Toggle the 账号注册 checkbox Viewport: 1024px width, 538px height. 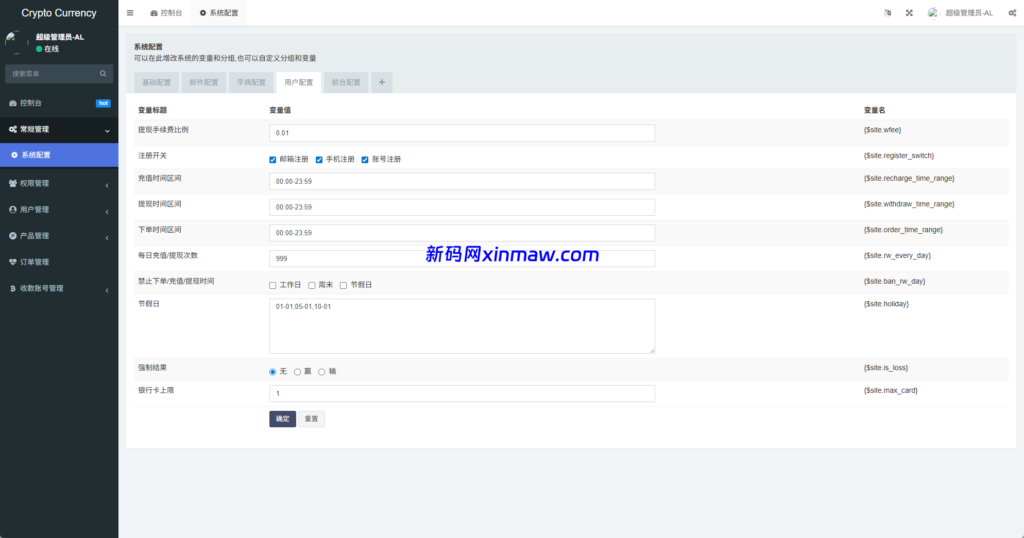[x=365, y=159]
